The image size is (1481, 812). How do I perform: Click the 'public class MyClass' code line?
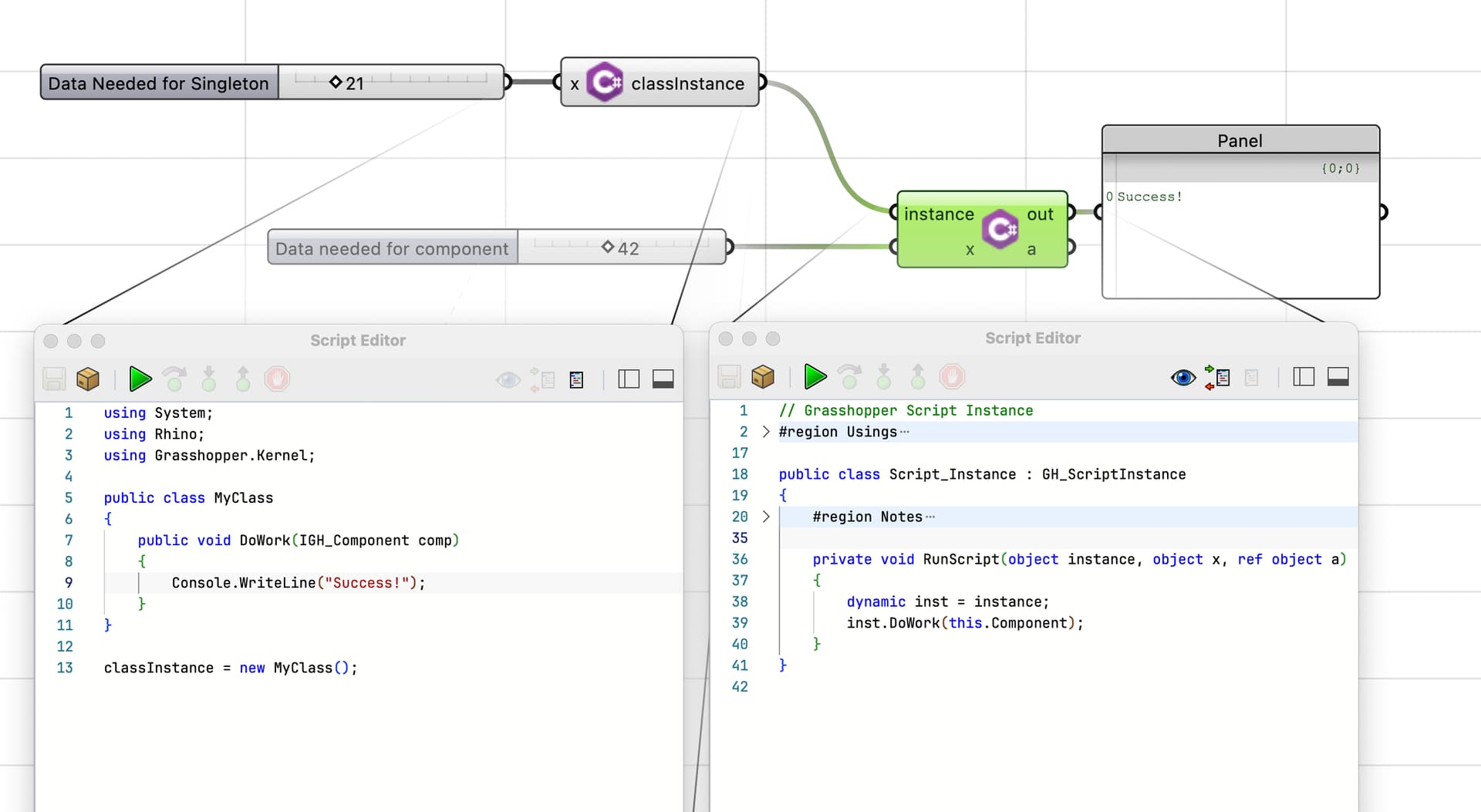tap(188, 498)
